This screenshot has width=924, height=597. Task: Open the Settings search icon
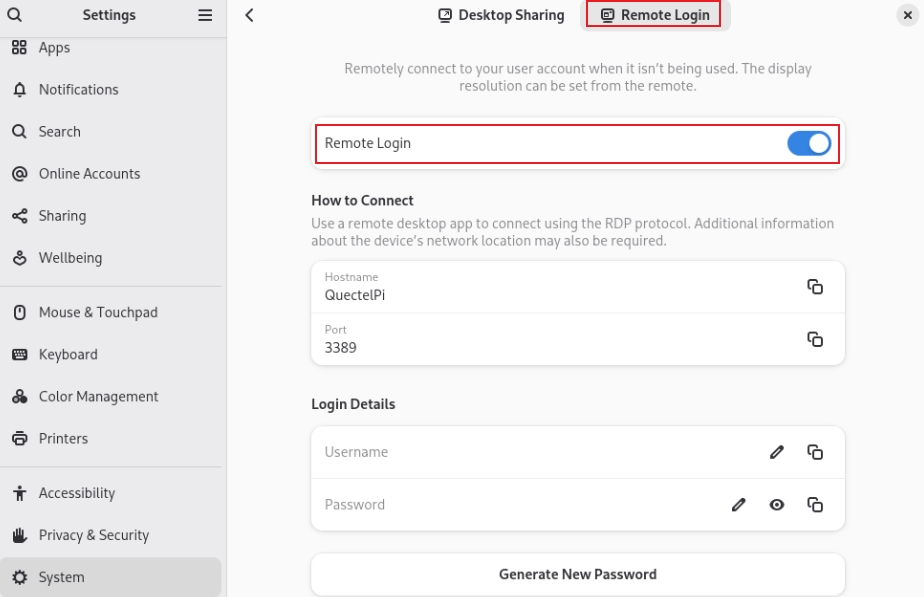pos(15,15)
